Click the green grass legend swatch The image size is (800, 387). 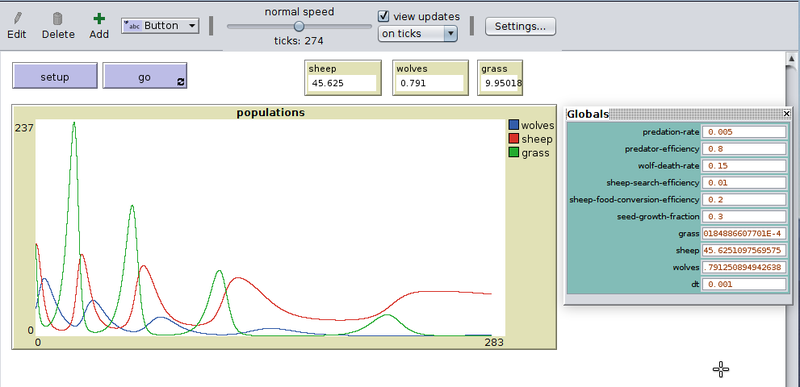tap(514, 152)
